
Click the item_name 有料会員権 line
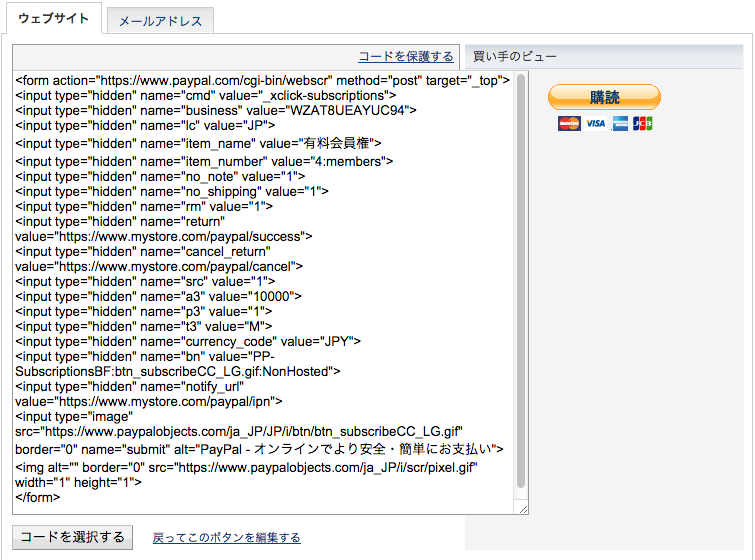click(x=198, y=143)
